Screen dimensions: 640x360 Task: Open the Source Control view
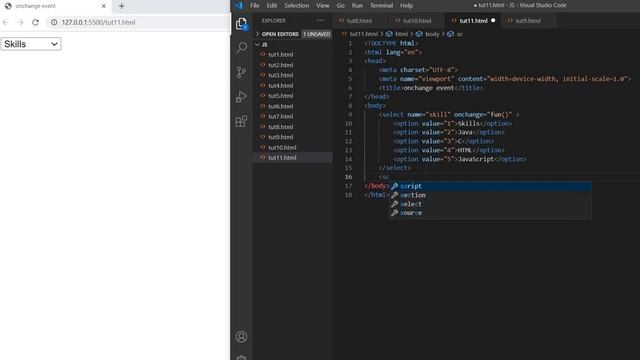(x=242, y=72)
